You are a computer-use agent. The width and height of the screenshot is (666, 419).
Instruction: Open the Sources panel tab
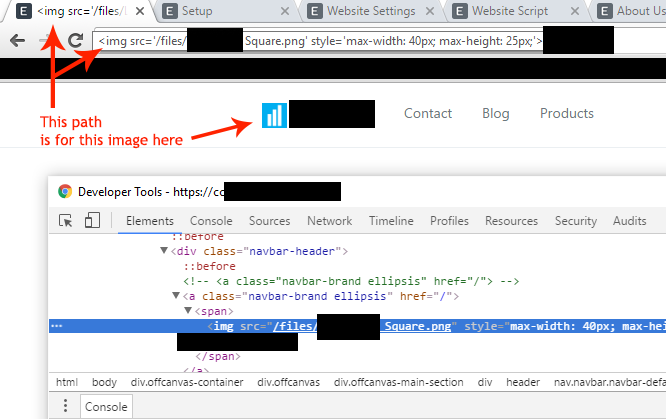pos(269,221)
